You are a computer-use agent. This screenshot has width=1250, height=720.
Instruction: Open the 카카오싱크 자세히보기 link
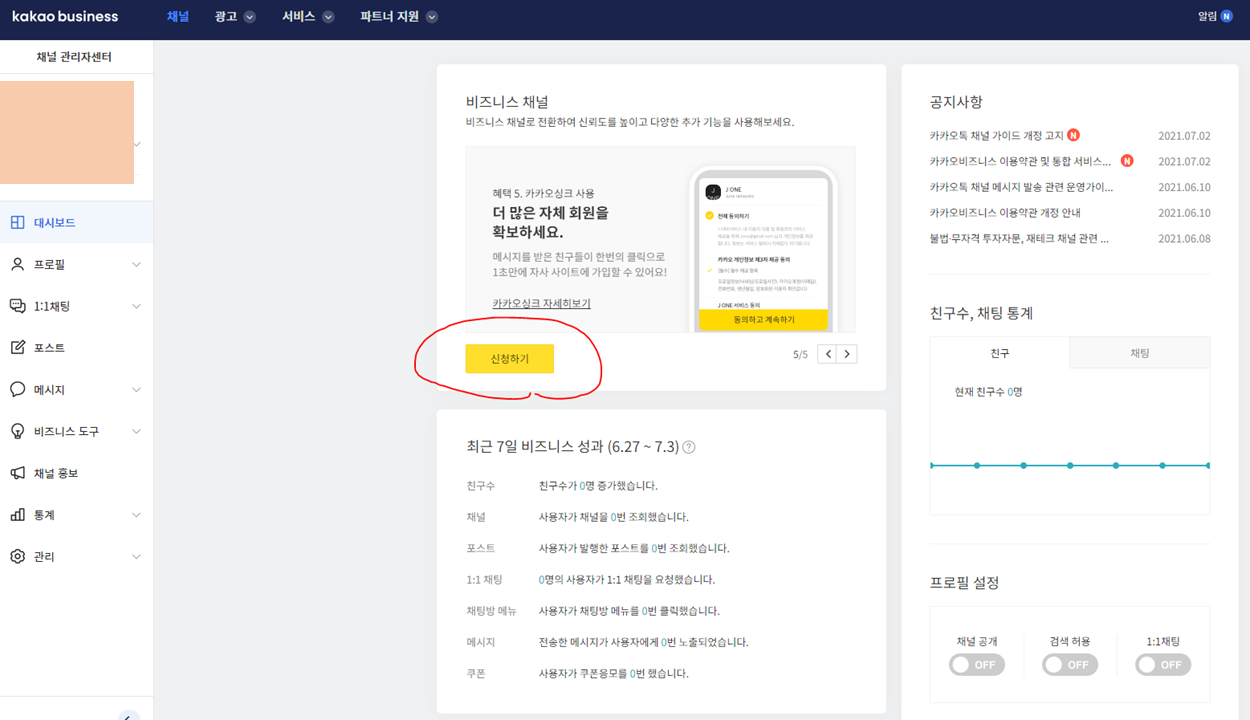541,303
